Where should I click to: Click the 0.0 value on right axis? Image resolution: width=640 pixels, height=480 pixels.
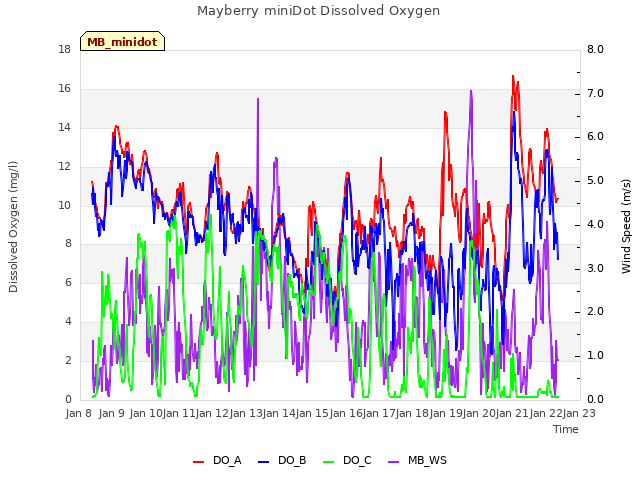pos(595,400)
